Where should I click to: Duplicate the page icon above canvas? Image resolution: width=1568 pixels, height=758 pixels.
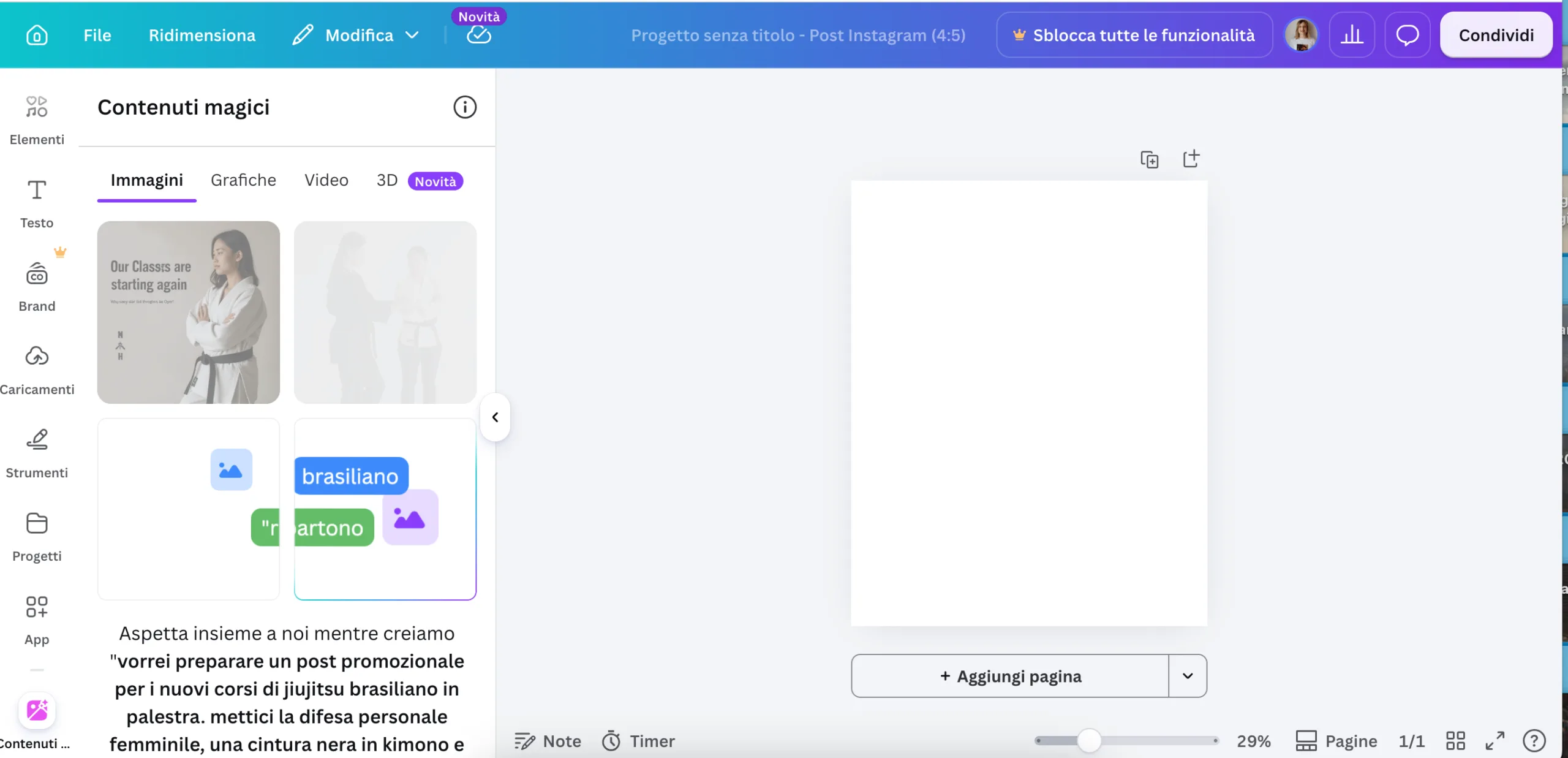(x=1149, y=159)
